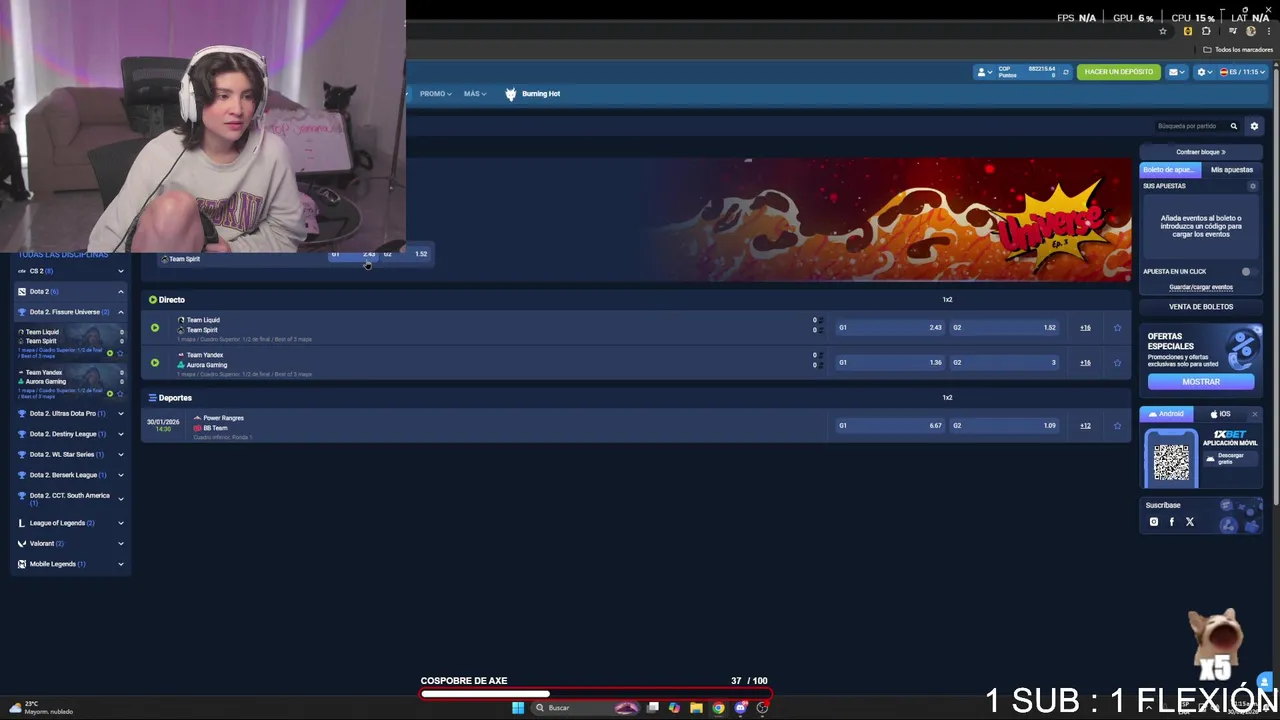
Task: Open Chrome extensions puzzle icon
Action: [1206, 31]
